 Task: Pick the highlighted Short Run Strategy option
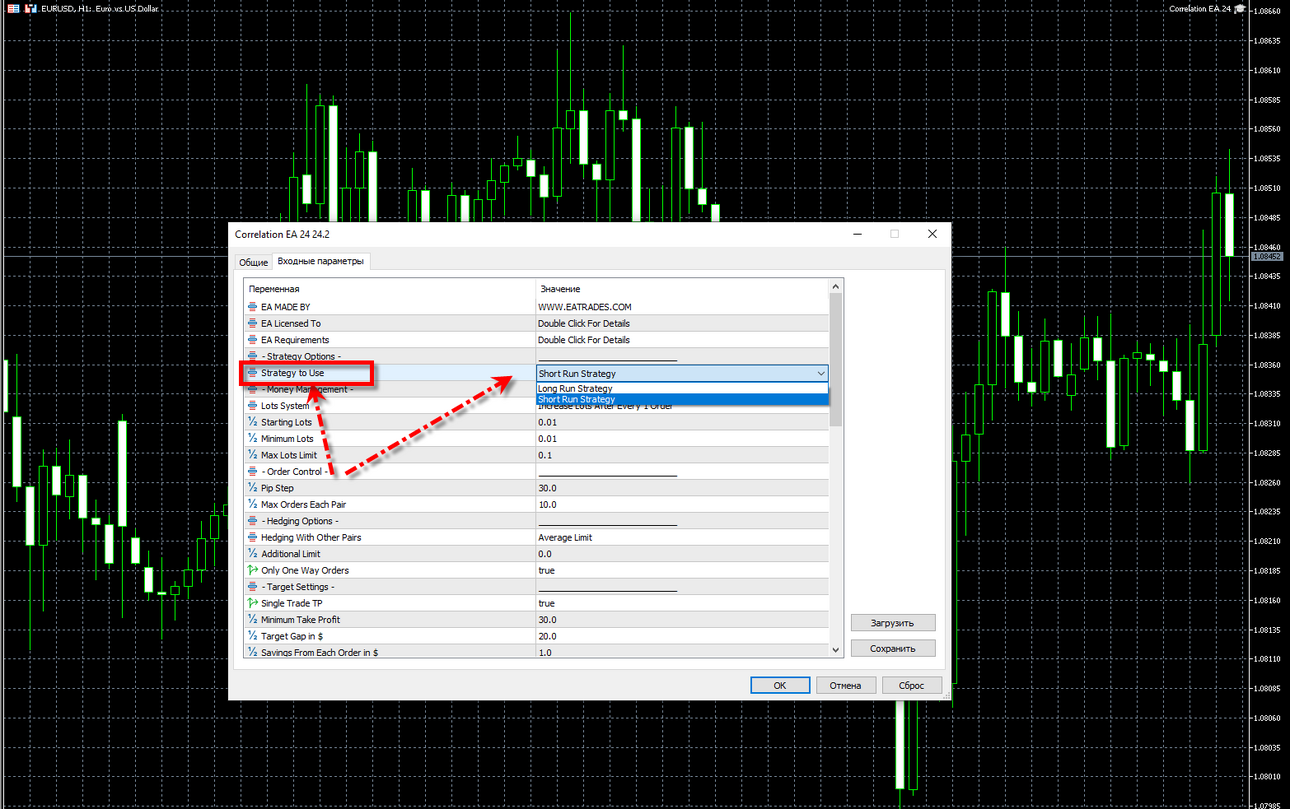tap(683, 399)
